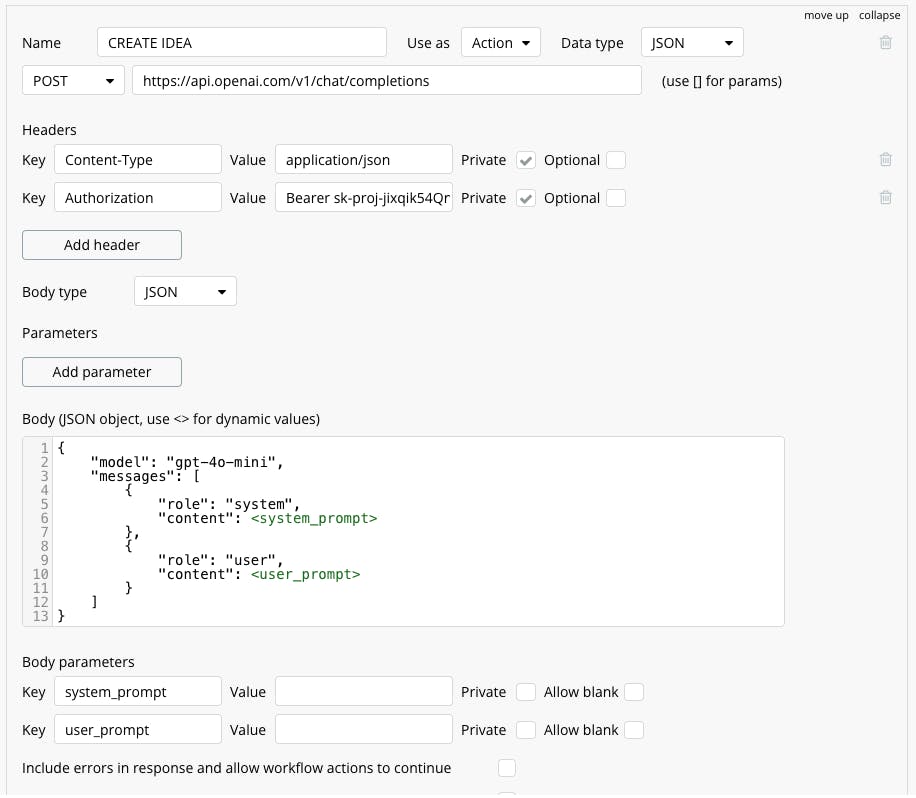Viewport: 916px width, 798px height.
Task: Click the user_prompt key field
Action: pyautogui.click(x=138, y=730)
